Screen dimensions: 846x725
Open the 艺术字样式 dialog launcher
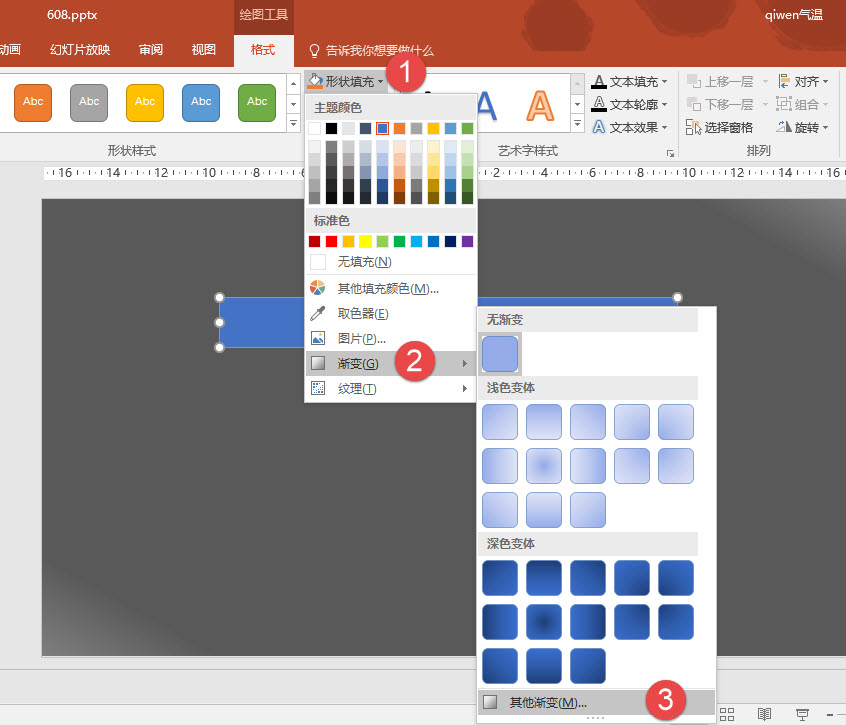click(670, 153)
